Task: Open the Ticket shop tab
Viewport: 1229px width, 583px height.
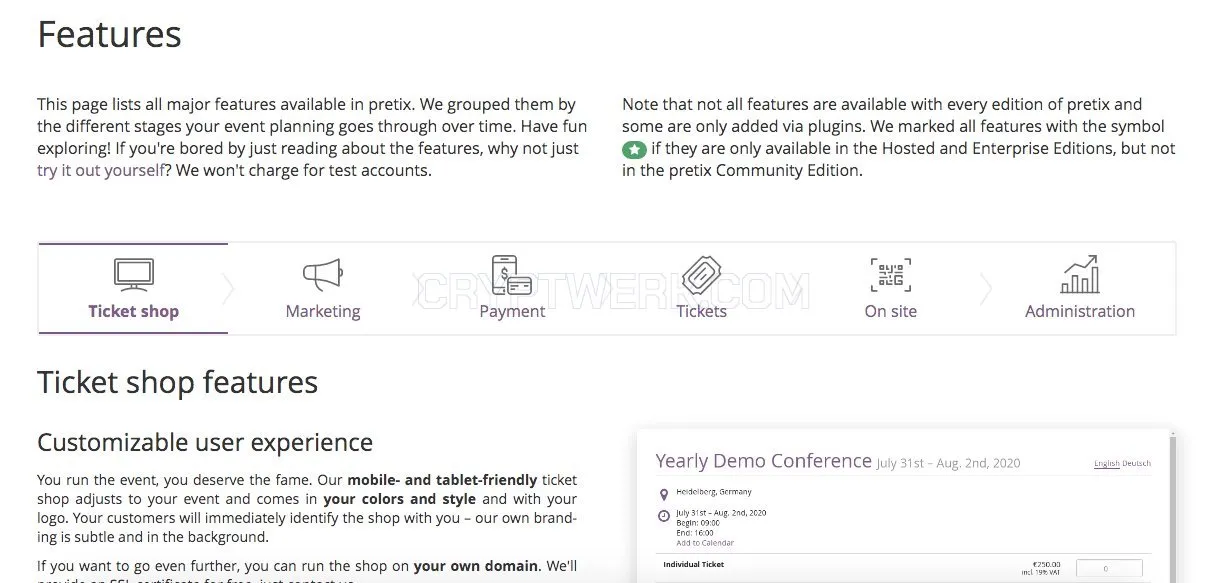Action: click(x=133, y=288)
